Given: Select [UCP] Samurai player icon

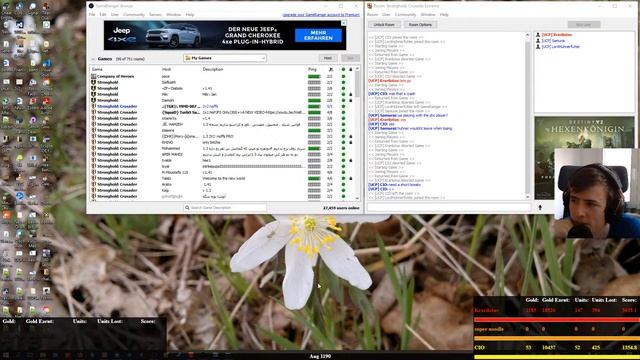Looking at the screenshot, I should click(x=538, y=41).
